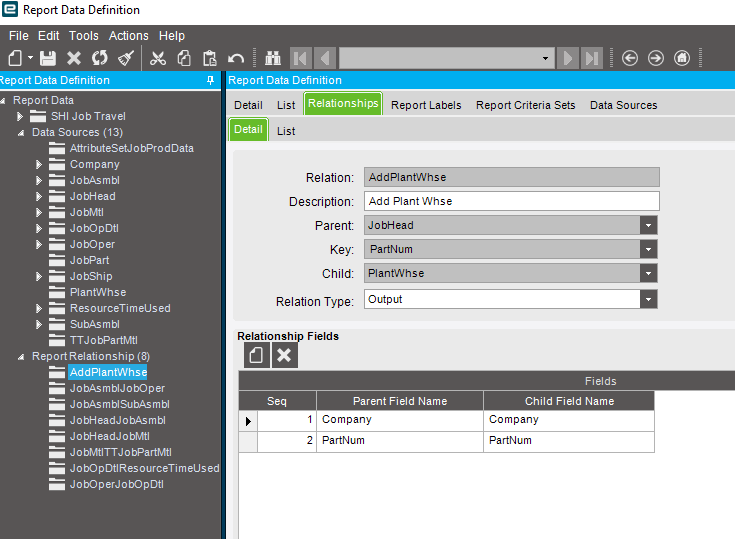735x539 pixels.
Task: Switch to the Report Criteria Sets tab
Action: (x=525, y=105)
